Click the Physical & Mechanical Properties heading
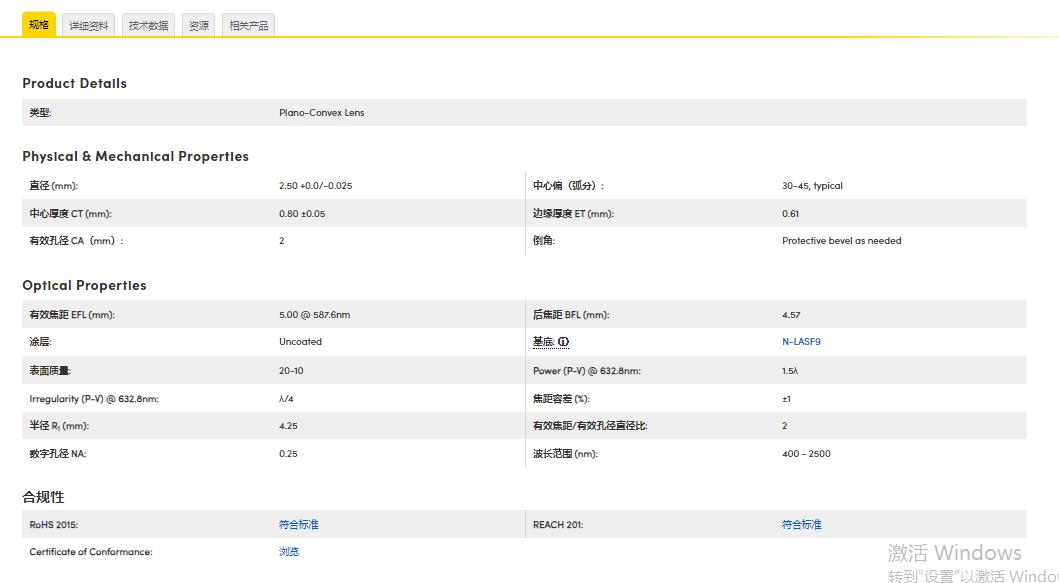The image size is (1059, 583). pyautogui.click(x=135, y=156)
